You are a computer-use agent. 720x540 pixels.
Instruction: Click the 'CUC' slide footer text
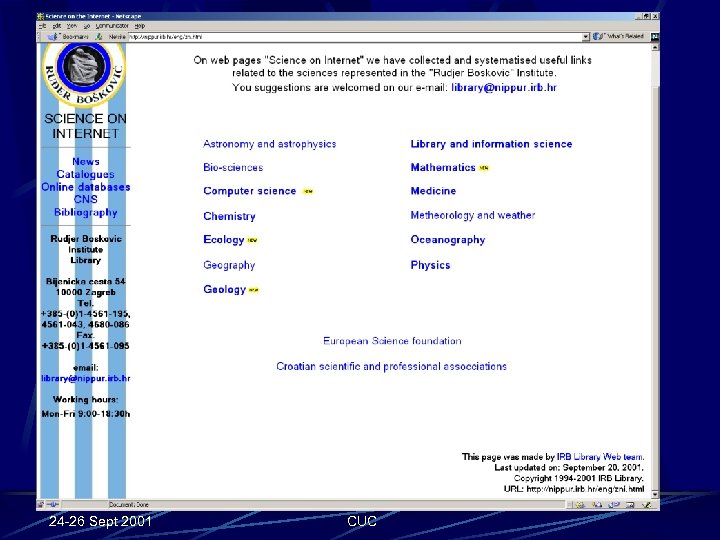coord(362,521)
